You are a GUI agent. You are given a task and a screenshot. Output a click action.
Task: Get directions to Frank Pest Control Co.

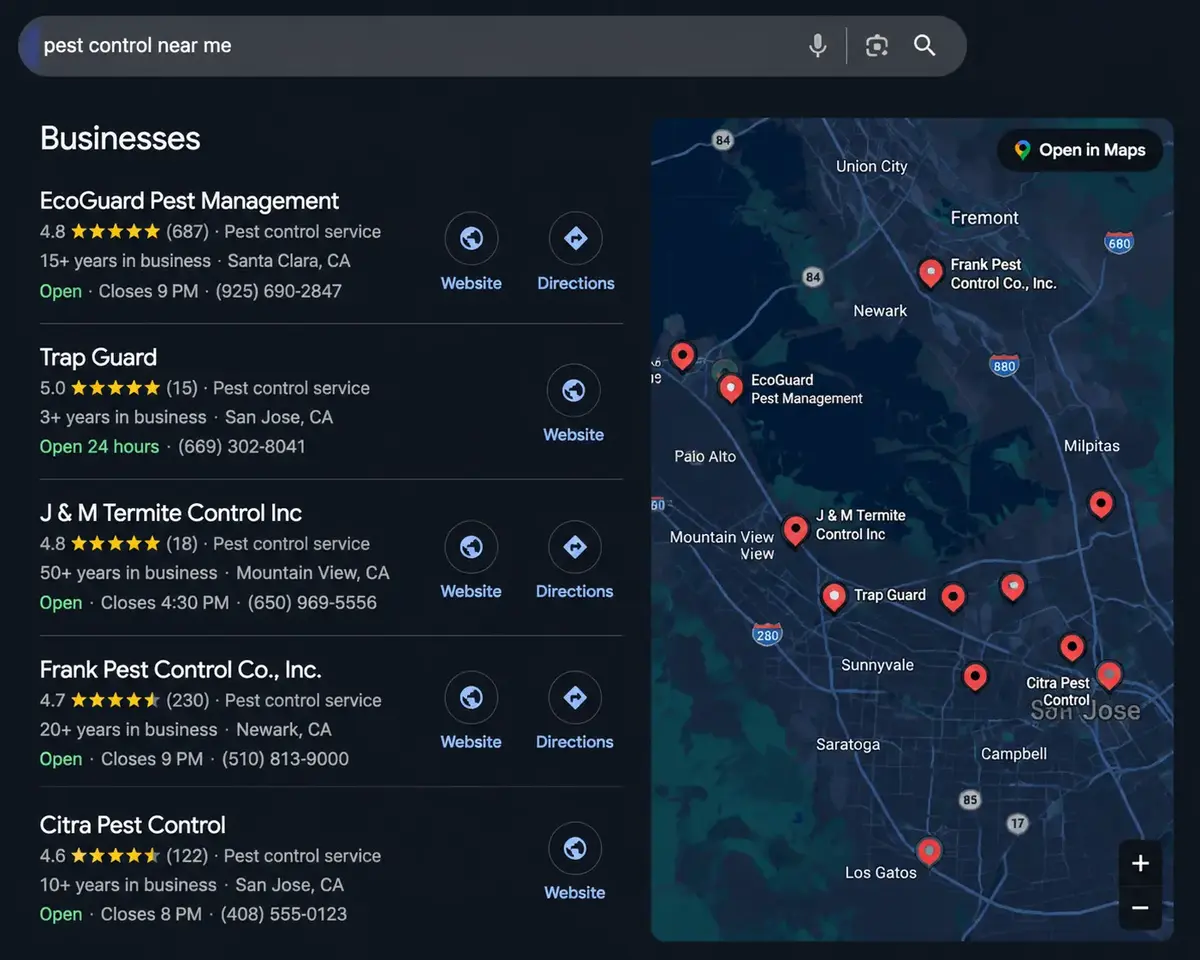point(575,697)
